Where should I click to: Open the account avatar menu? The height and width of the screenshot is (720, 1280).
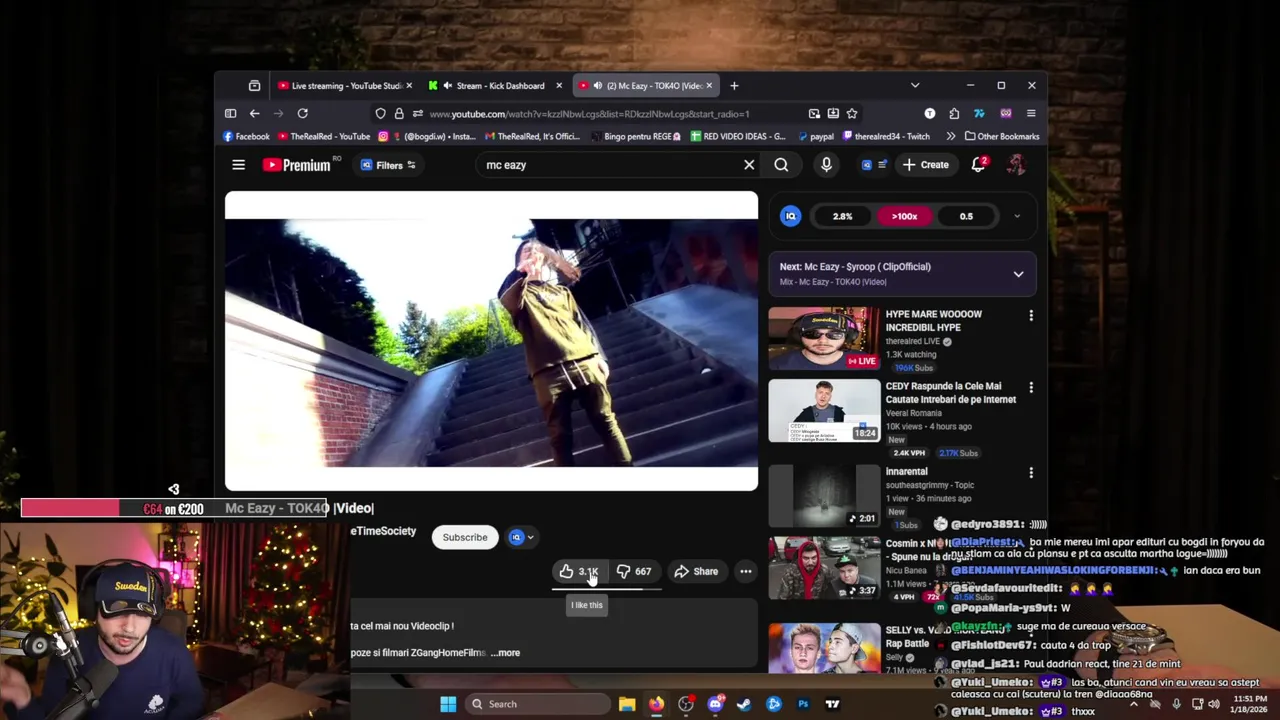coord(1016,165)
